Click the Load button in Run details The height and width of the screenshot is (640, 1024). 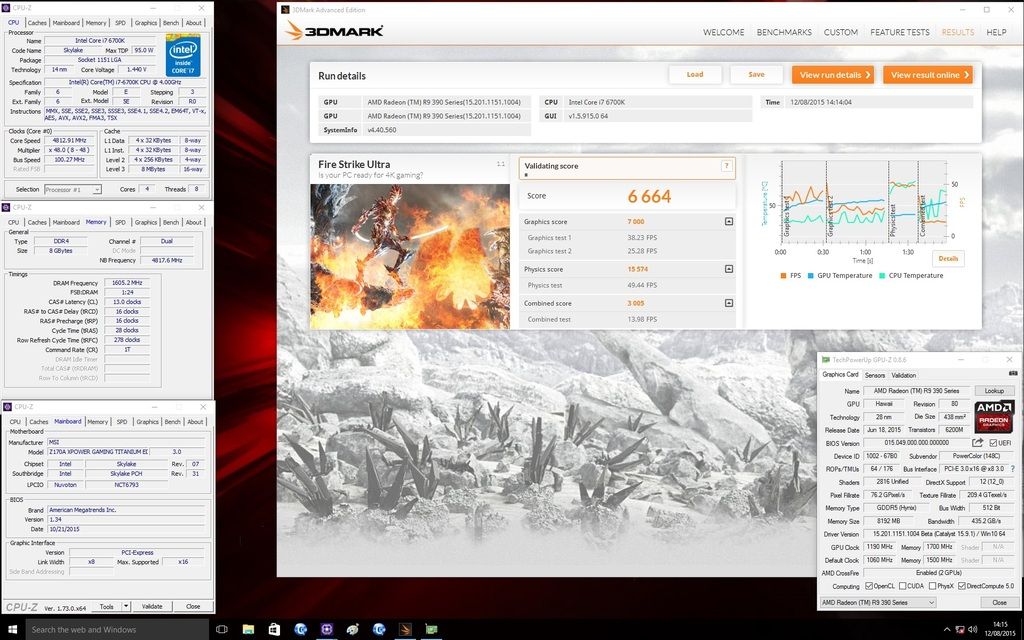(x=695, y=74)
